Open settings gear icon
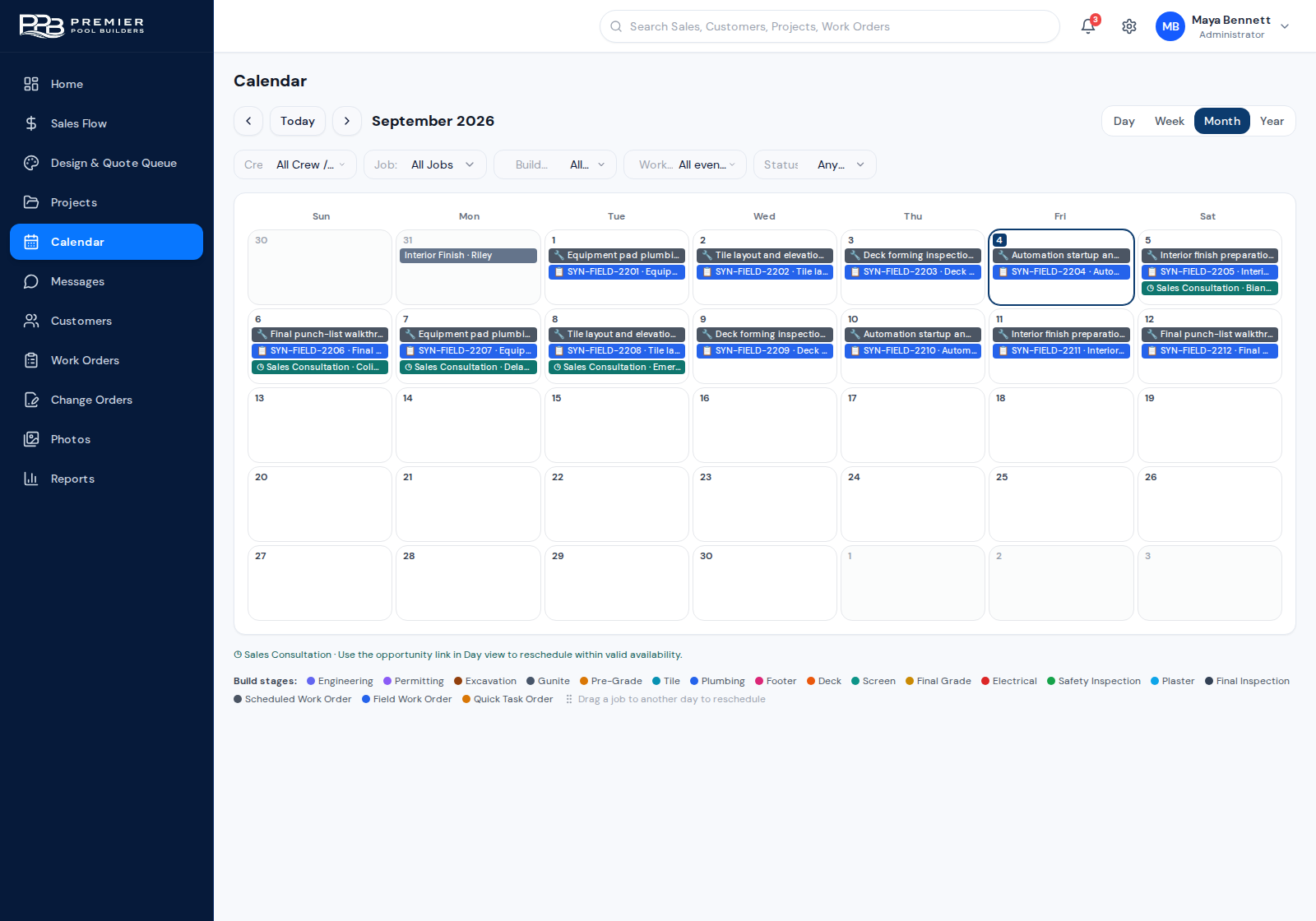 (1129, 26)
